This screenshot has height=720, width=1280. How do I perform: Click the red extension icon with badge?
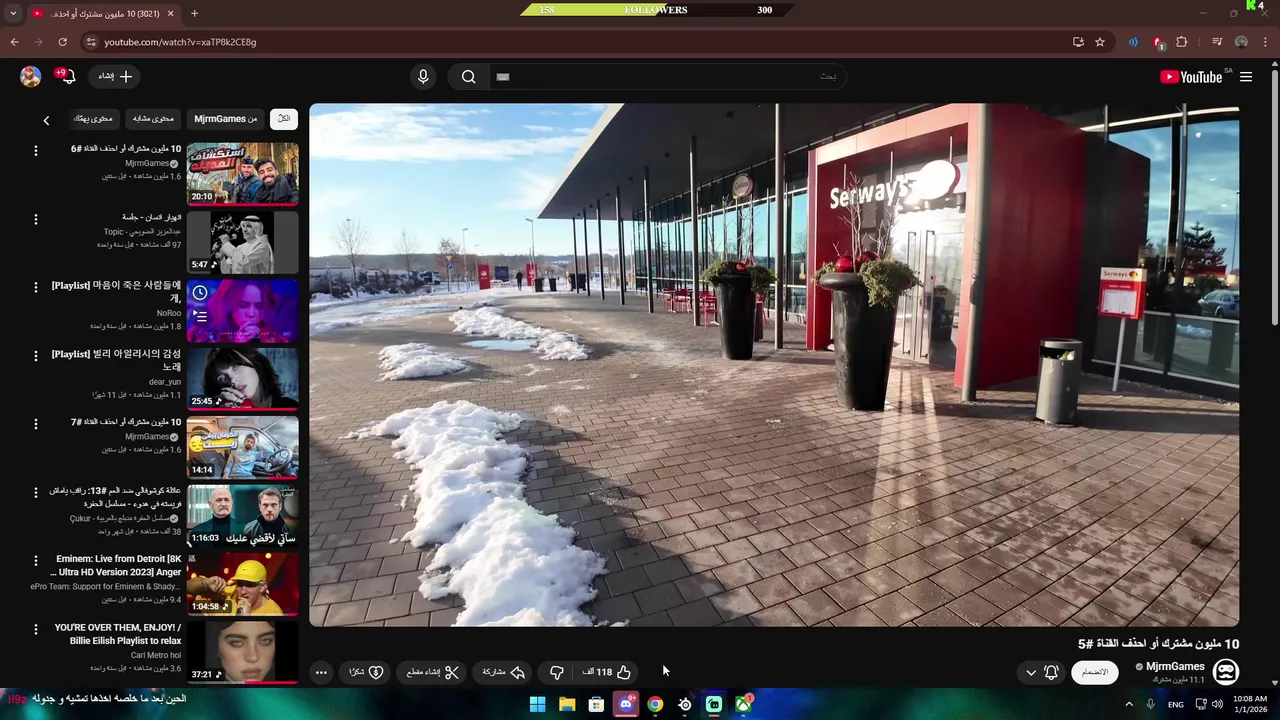1158,42
